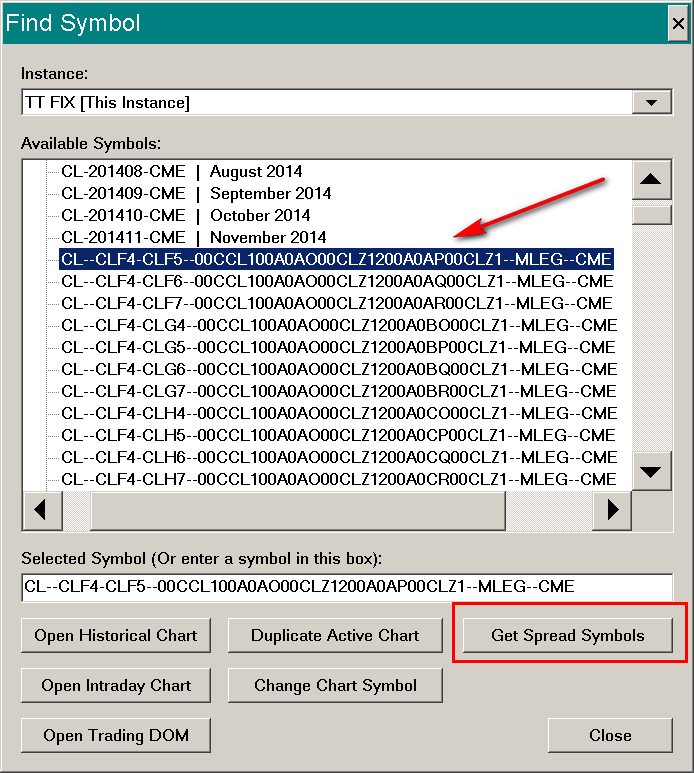Click the symbol list scroll down arrow

pos(652,471)
